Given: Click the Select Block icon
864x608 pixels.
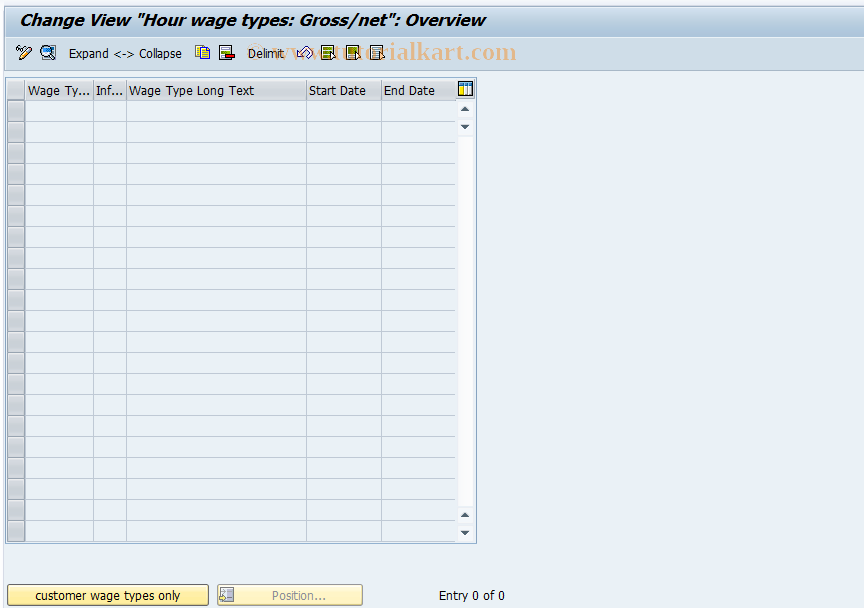Looking at the screenshot, I should [x=353, y=53].
